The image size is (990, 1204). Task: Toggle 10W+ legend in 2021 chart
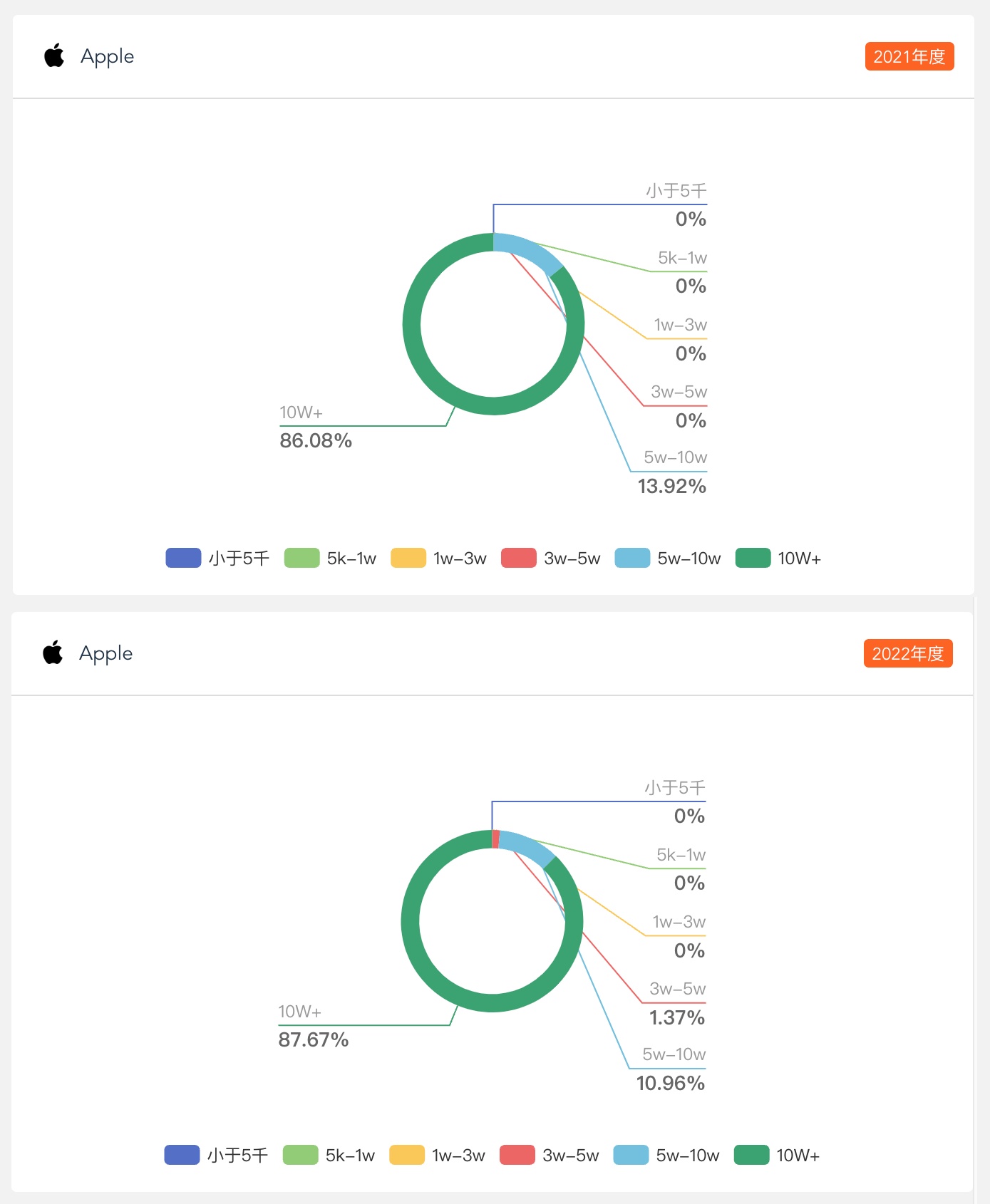pos(778,558)
